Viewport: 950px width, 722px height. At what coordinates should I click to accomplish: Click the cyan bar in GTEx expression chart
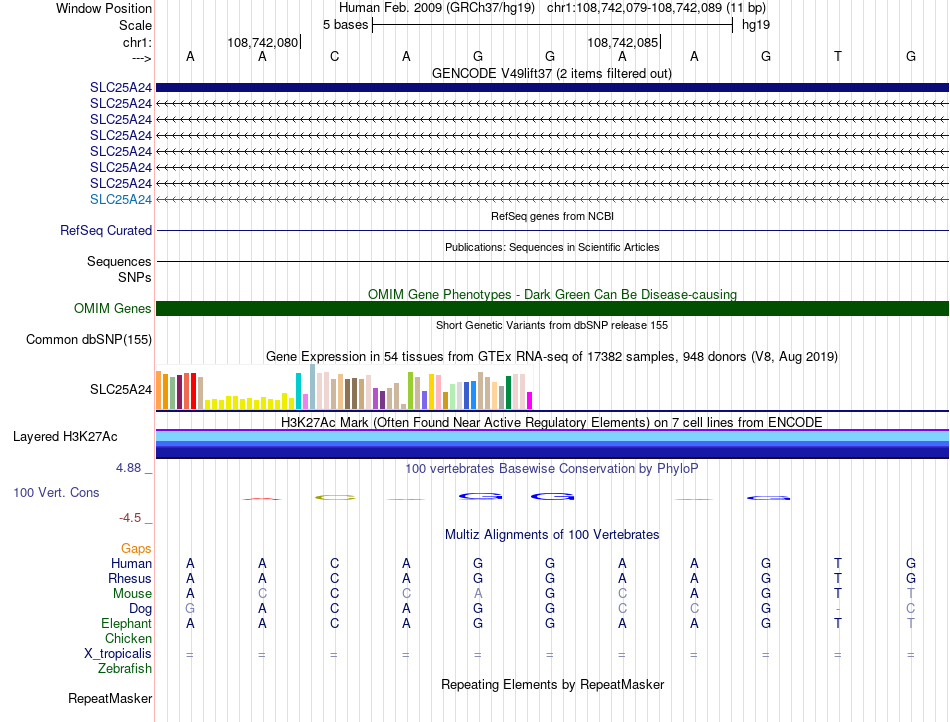pyautogui.click(x=299, y=391)
